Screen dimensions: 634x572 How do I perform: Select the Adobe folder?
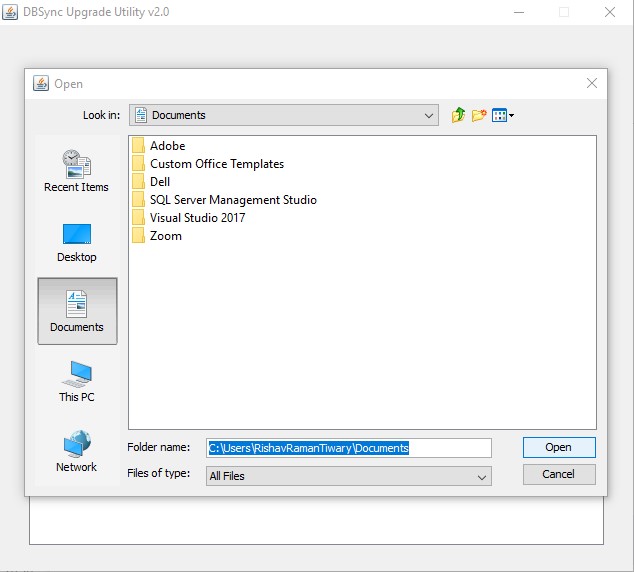(167, 146)
